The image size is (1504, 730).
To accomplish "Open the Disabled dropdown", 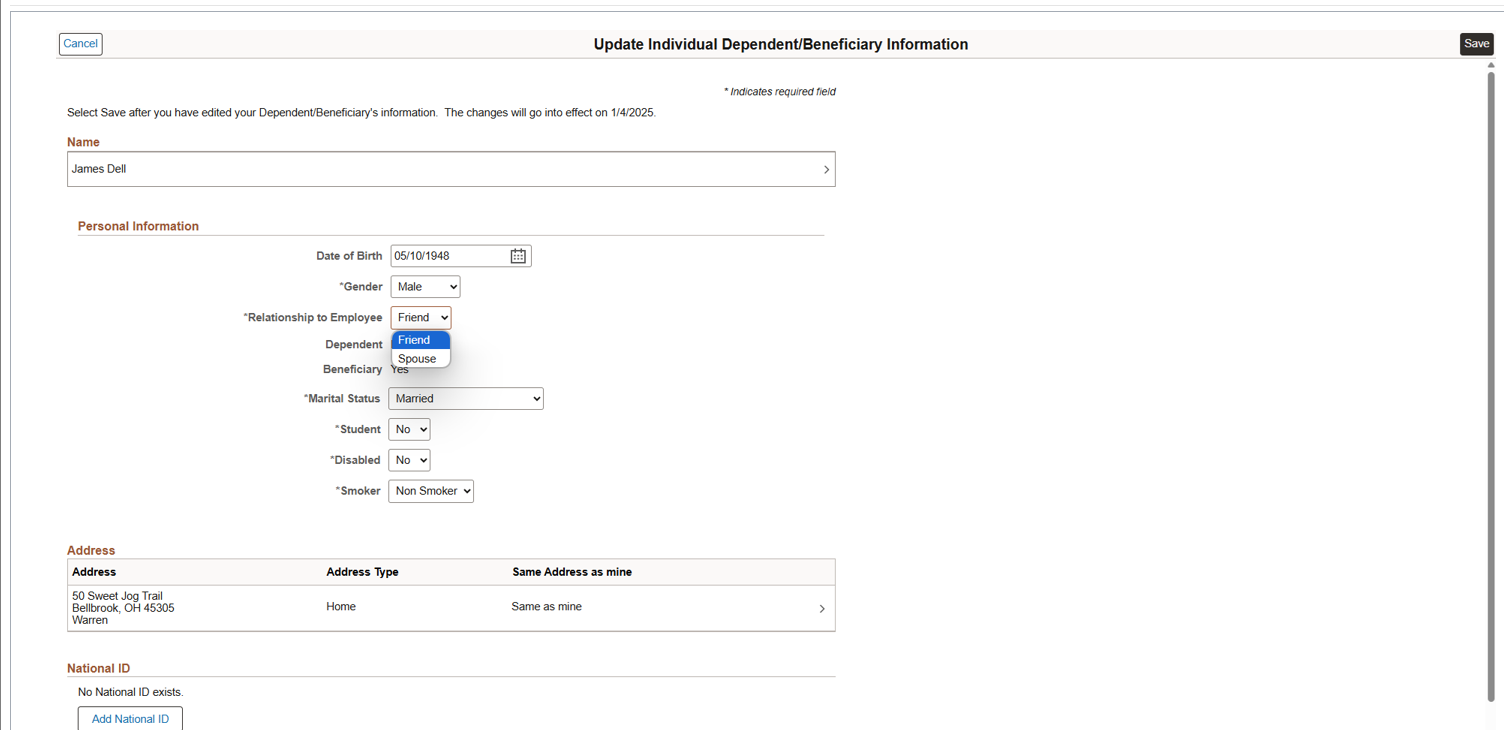I will [x=409, y=461].
